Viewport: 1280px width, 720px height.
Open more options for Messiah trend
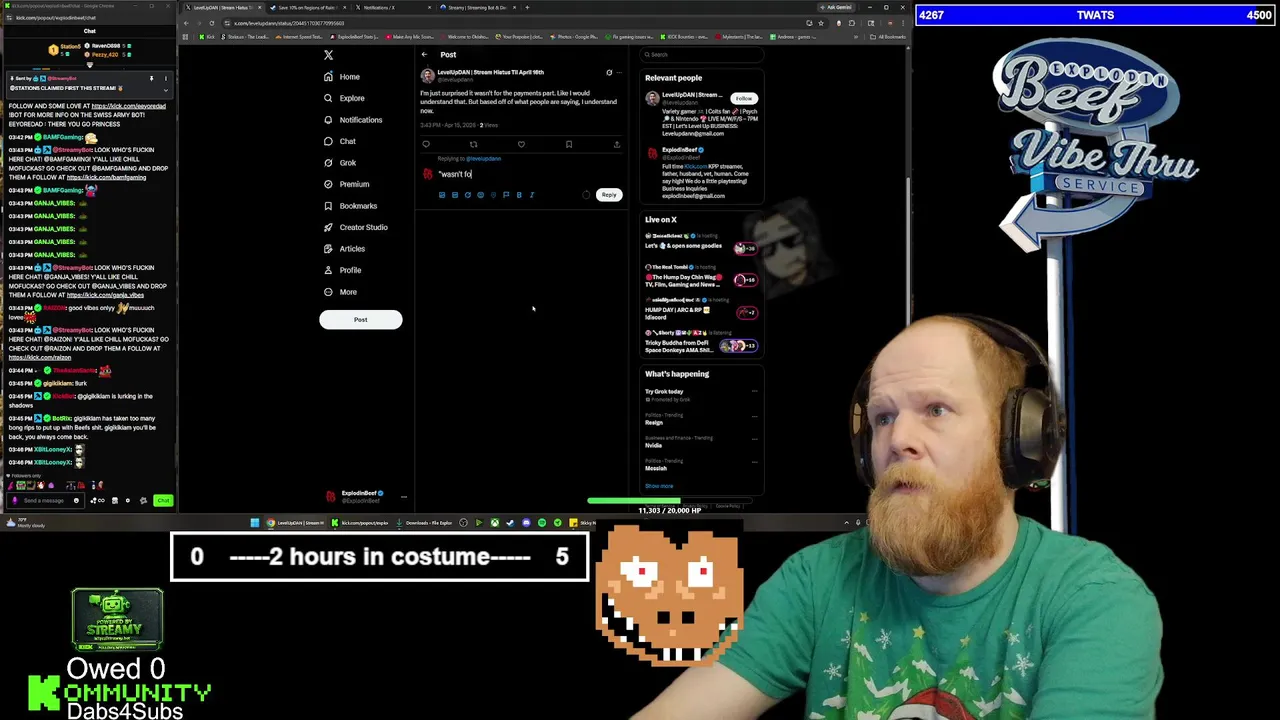pos(754,461)
